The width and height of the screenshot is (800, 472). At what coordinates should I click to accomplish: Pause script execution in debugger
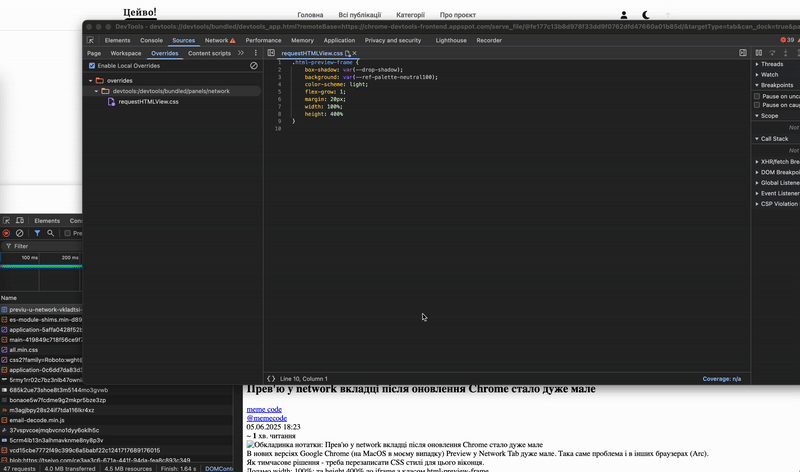click(x=759, y=52)
